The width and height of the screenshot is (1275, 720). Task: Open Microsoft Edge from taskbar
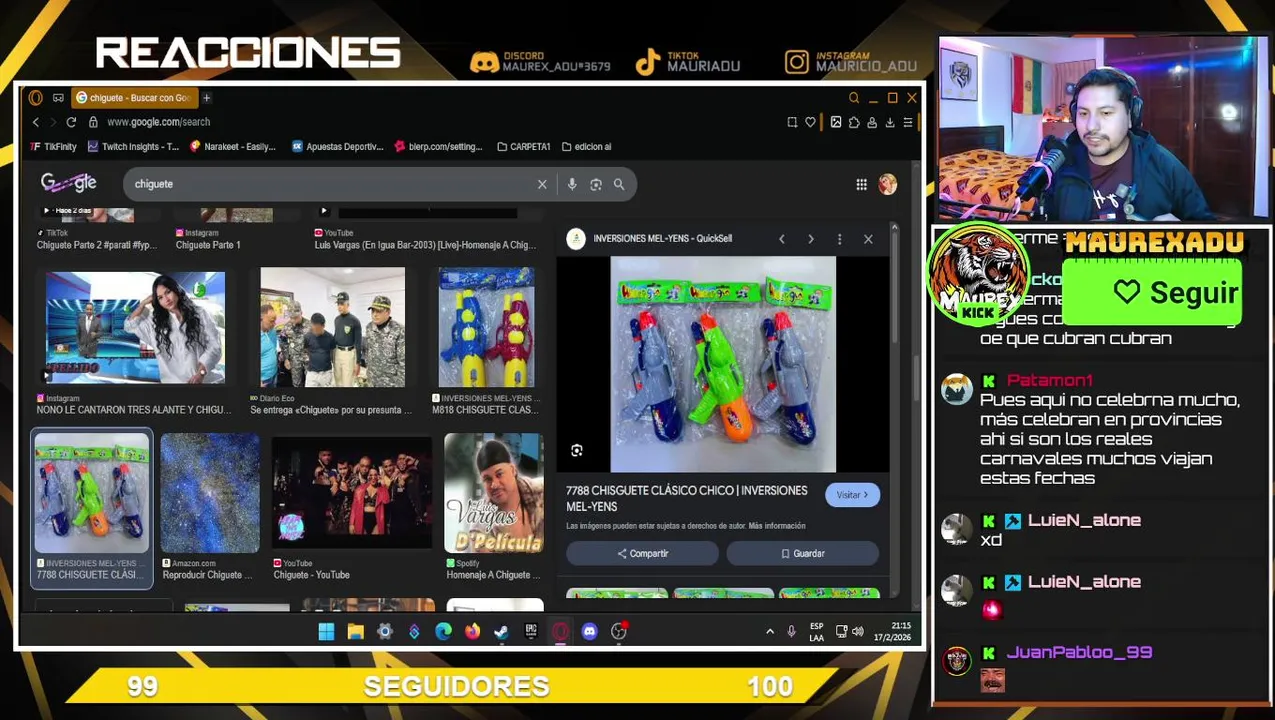[443, 631]
